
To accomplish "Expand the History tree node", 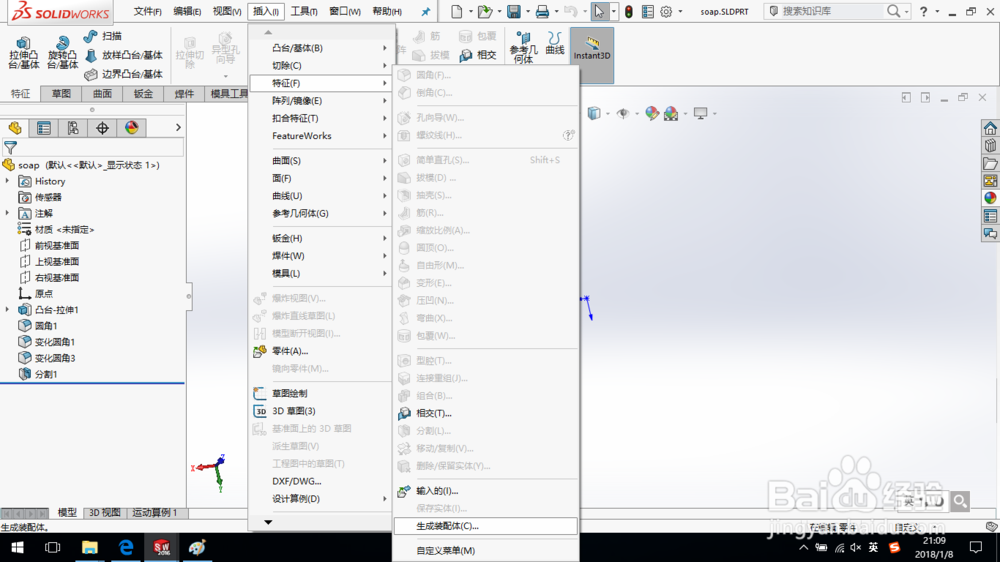I will 8,181.
